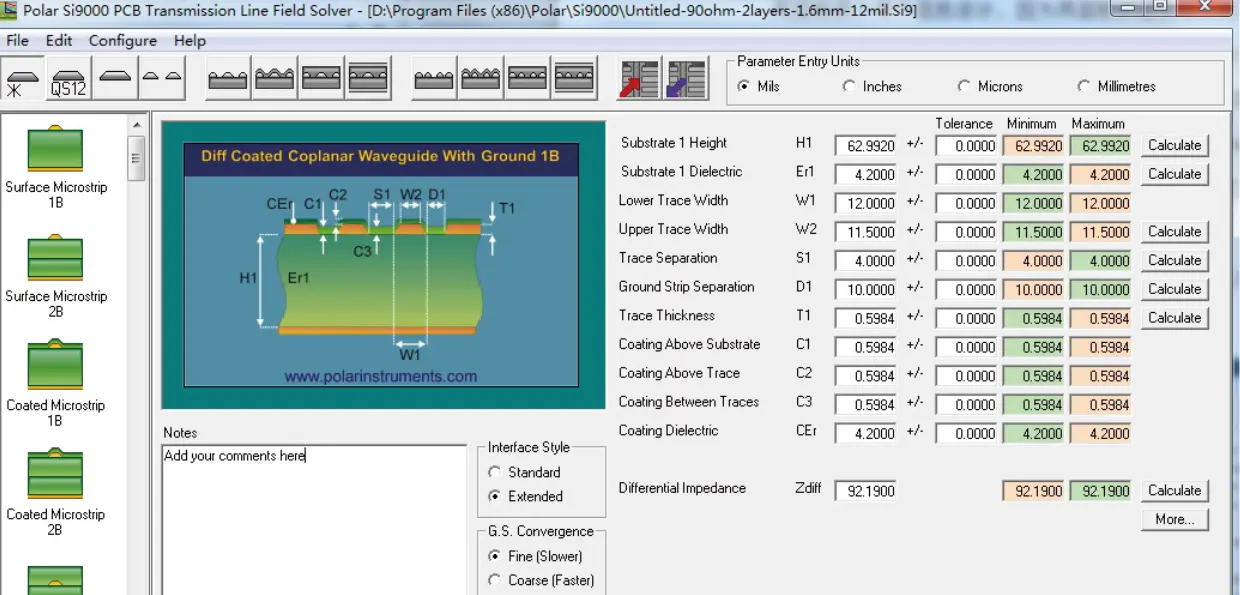
Task: Open the File menu
Action: point(17,41)
